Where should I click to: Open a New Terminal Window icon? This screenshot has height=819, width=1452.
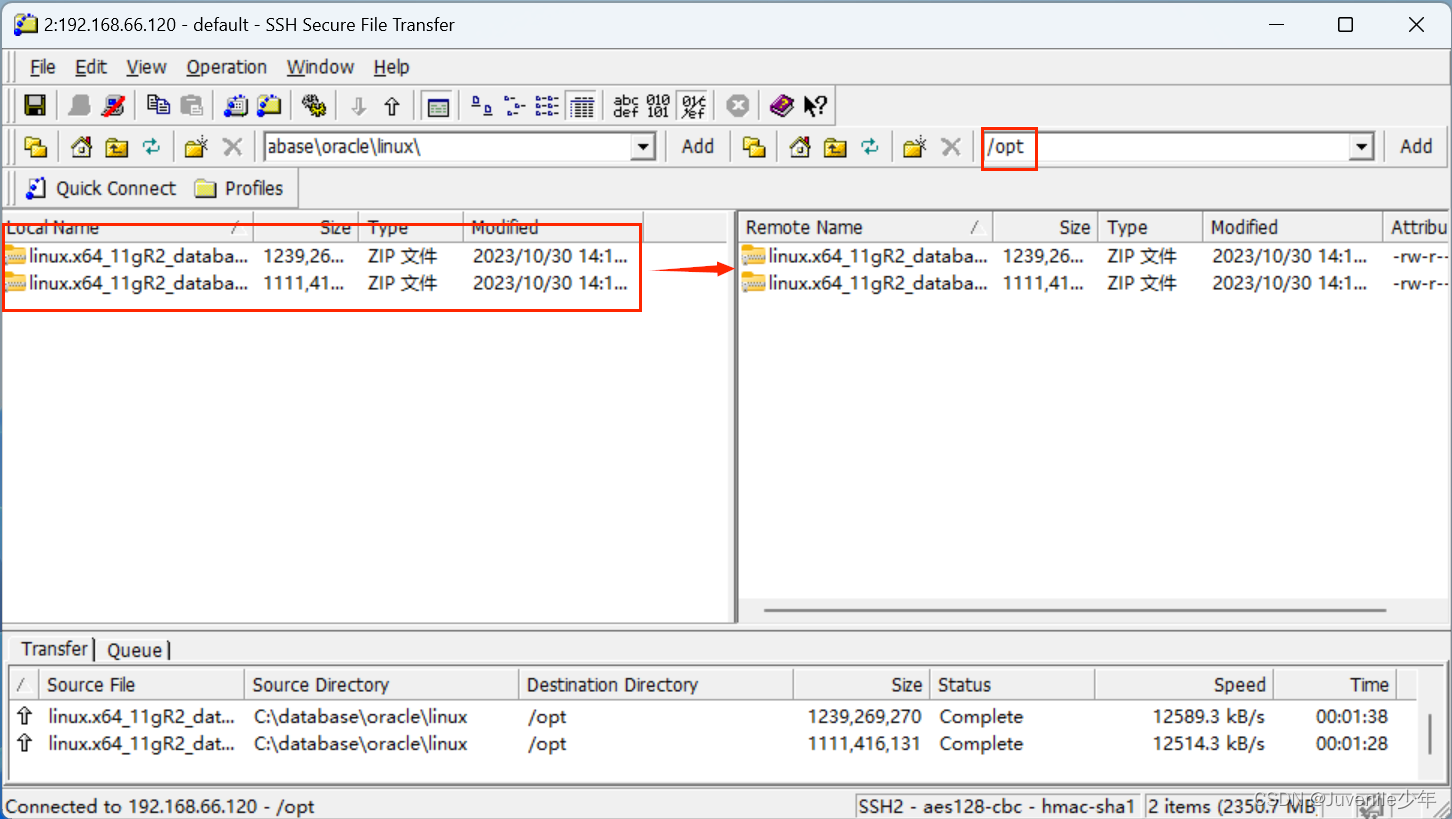point(236,105)
